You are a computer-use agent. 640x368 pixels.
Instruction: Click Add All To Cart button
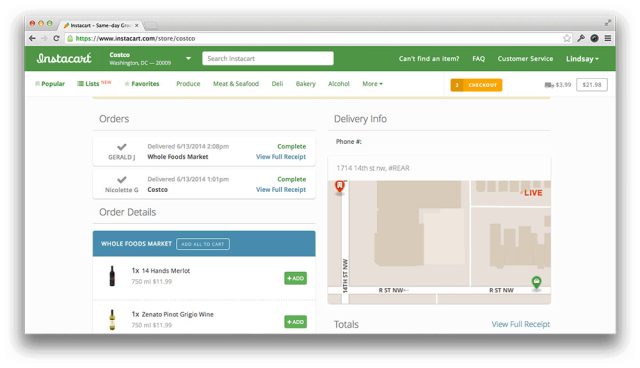tap(203, 244)
